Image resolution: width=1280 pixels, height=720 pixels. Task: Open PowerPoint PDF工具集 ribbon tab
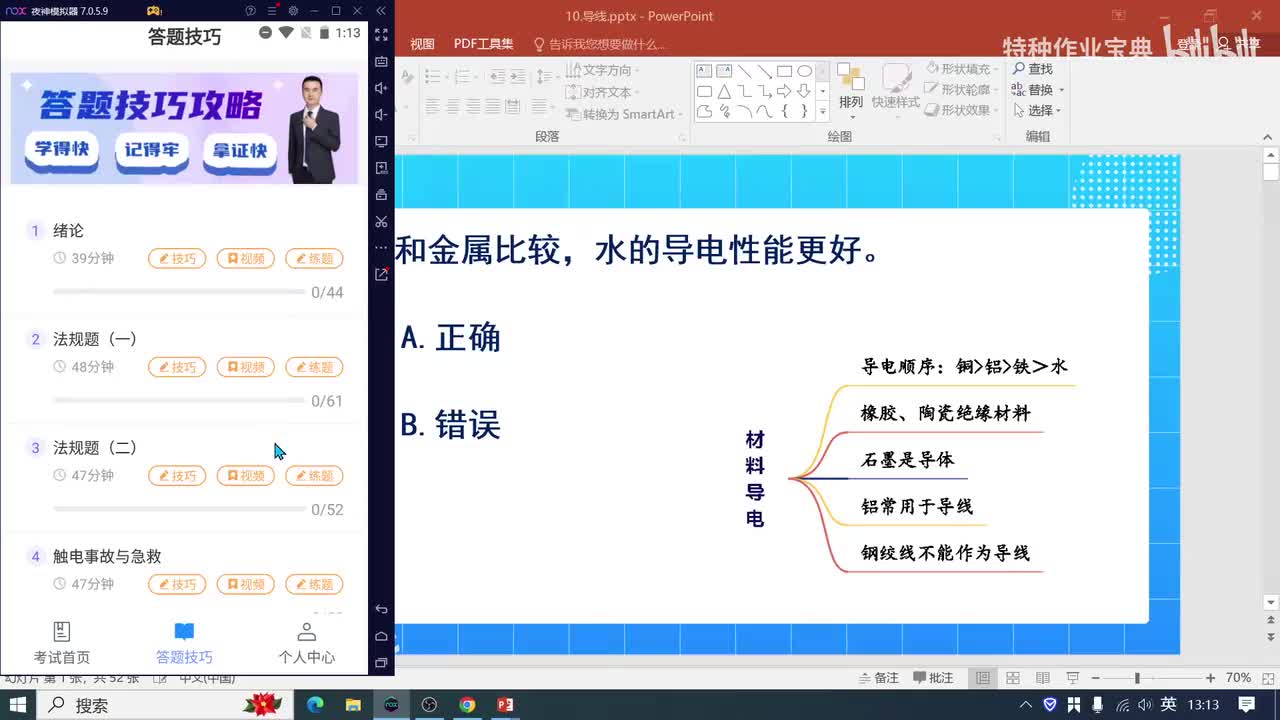point(483,44)
